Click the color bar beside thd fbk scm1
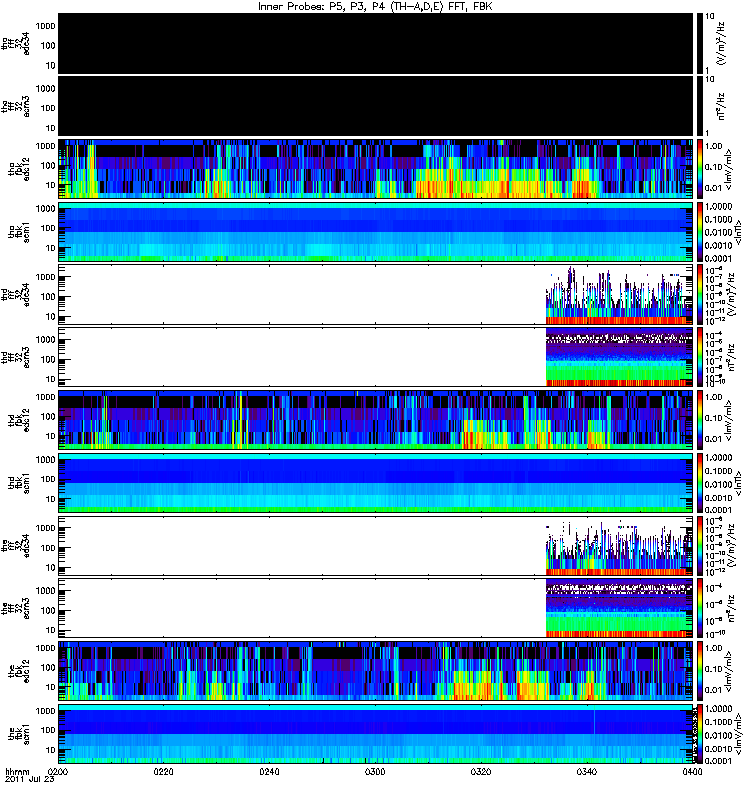This screenshot has height=800, width=750. 700,483
